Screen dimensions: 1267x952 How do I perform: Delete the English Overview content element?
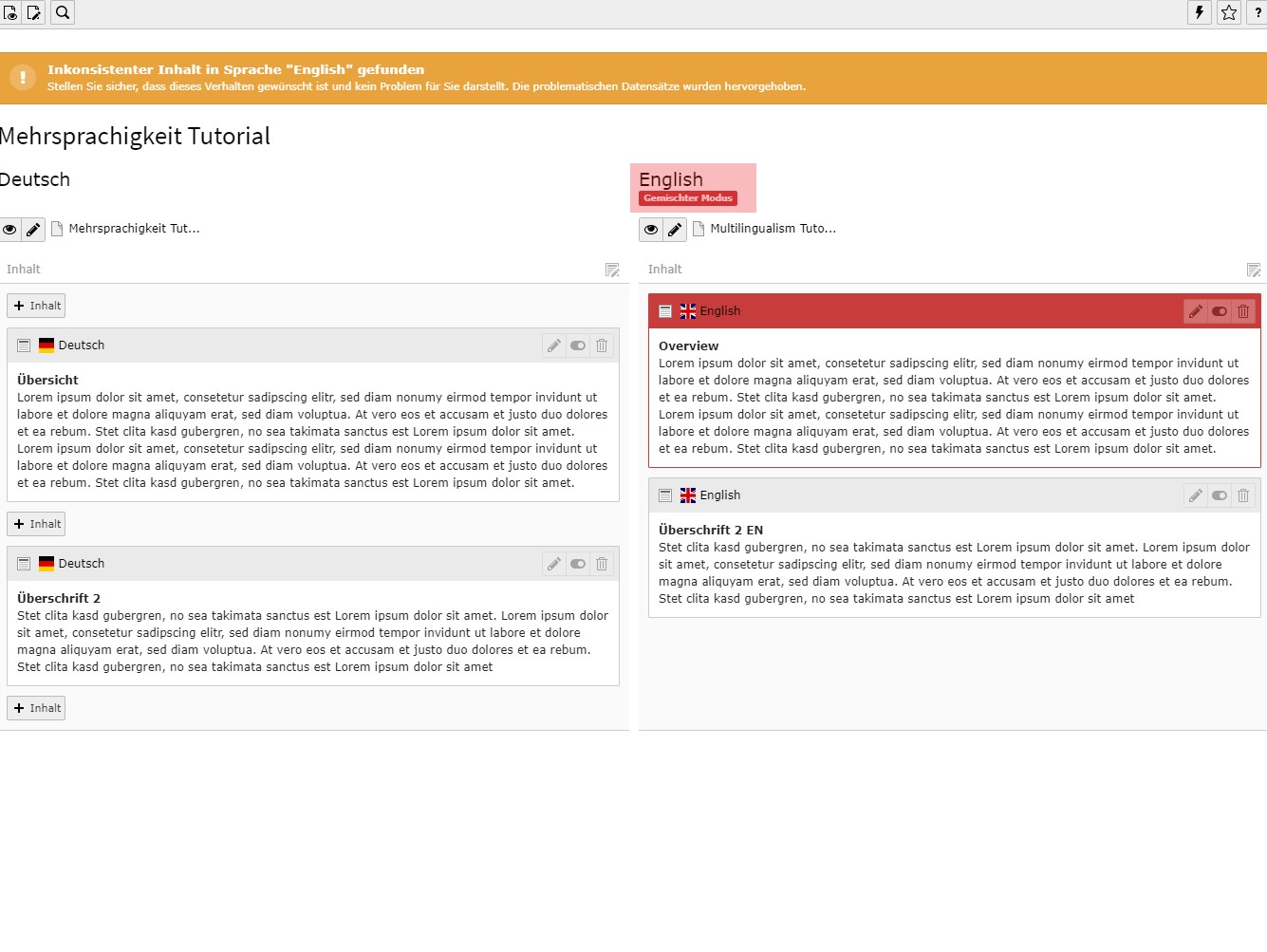tap(1243, 311)
